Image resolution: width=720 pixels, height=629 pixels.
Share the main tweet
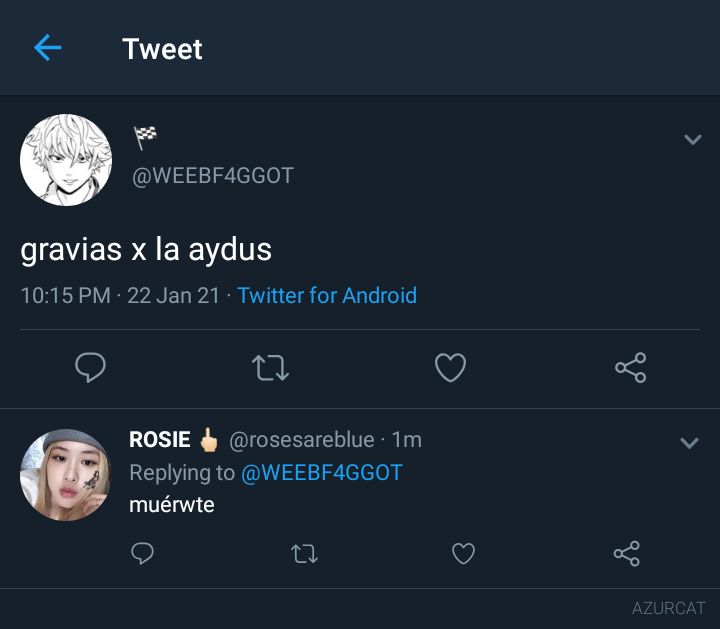point(631,368)
